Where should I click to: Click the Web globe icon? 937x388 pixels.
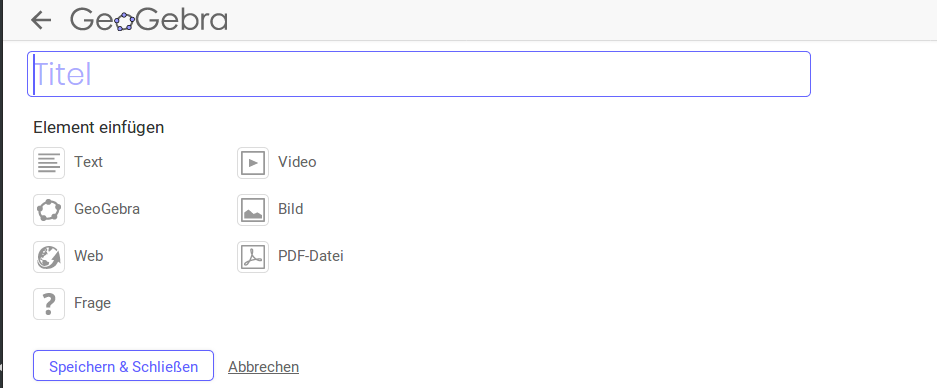coord(49,257)
